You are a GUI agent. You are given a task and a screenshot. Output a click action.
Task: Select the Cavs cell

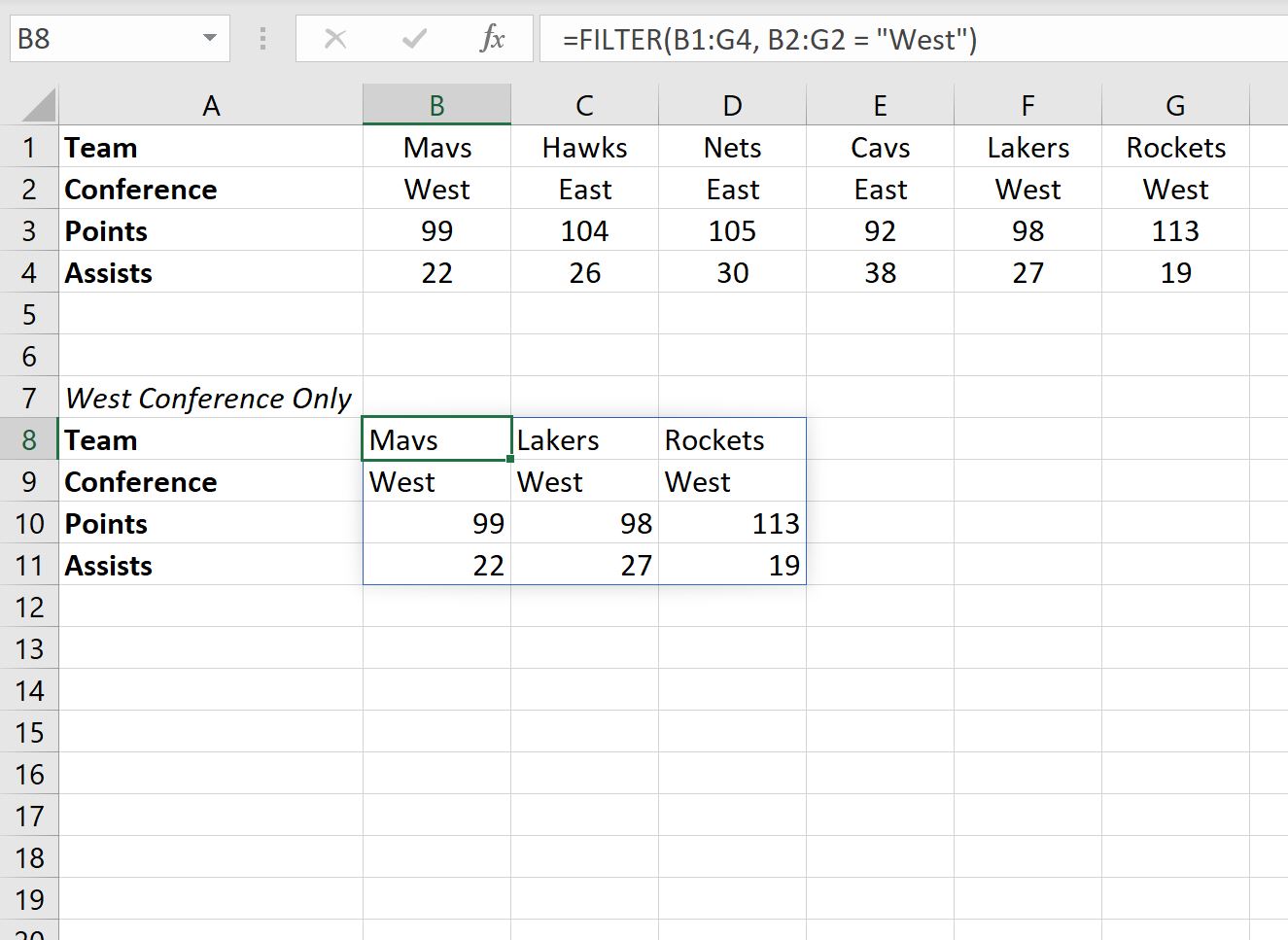pyautogui.click(x=881, y=147)
